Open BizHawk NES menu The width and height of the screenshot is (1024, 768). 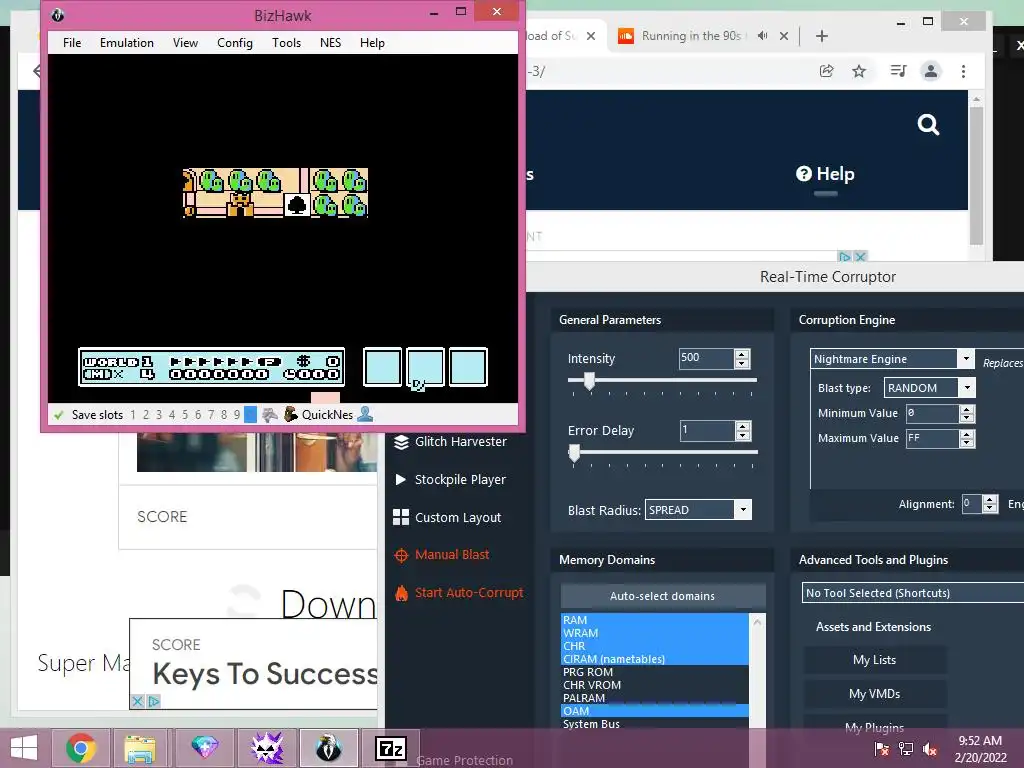[330, 42]
